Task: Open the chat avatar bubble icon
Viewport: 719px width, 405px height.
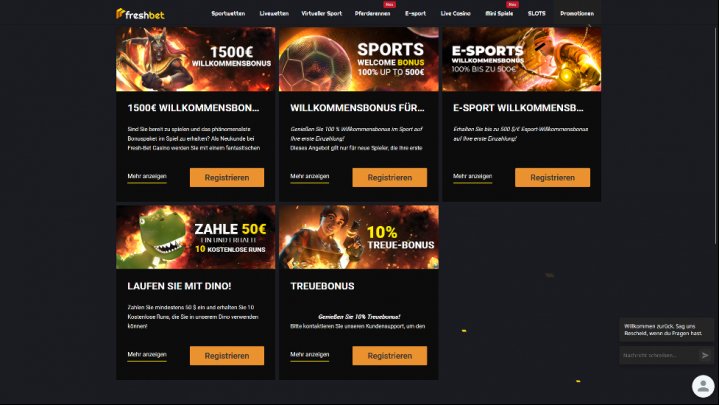Action: (x=703, y=386)
